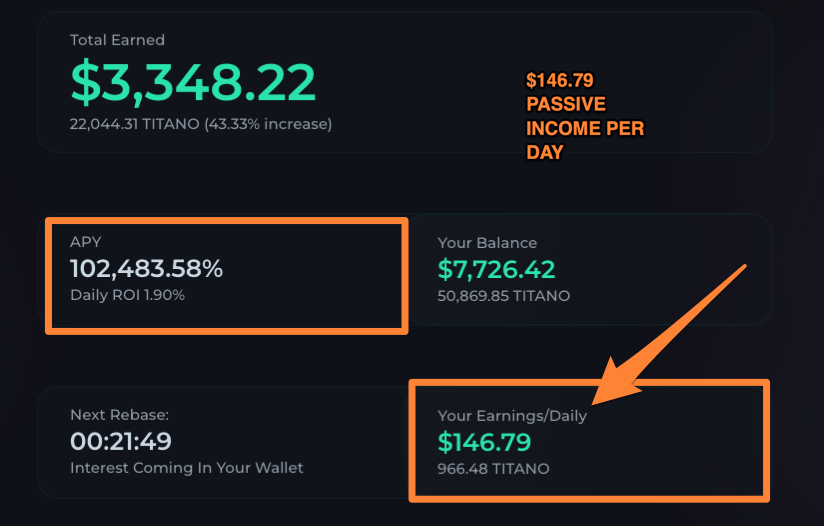Image resolution: width=824 pixels, height=526 pixels.
Task: Click the $7,726.42 balance value
Action: 496,270
